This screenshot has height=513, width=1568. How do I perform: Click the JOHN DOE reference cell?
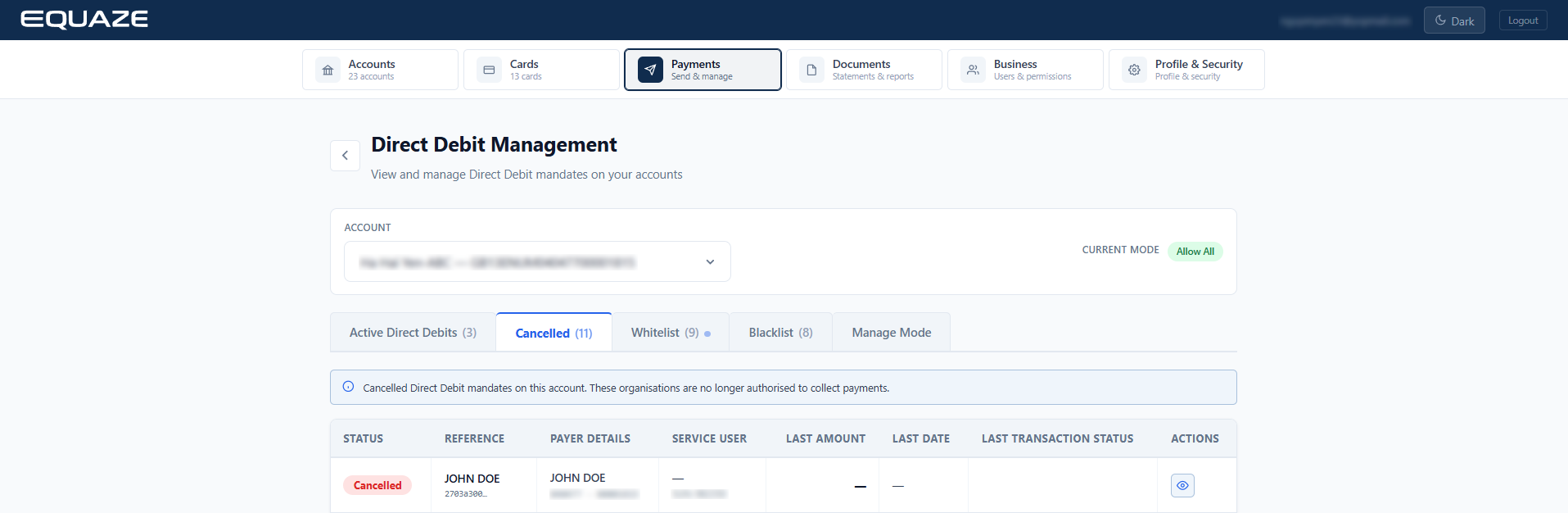point(484,485)
